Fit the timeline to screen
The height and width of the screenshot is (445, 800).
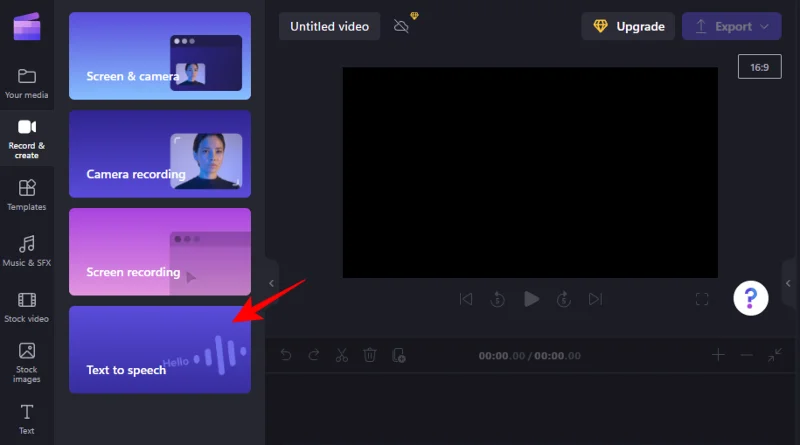coord(774,355)
